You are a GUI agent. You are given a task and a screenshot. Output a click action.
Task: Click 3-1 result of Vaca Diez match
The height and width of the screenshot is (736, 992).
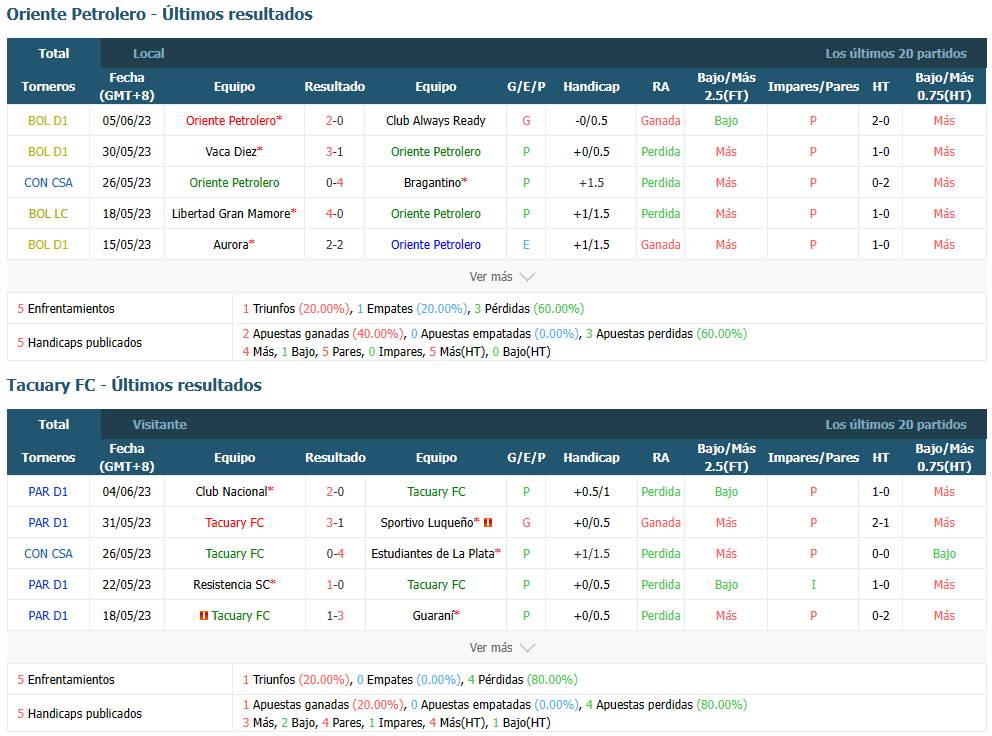[335, 151]
